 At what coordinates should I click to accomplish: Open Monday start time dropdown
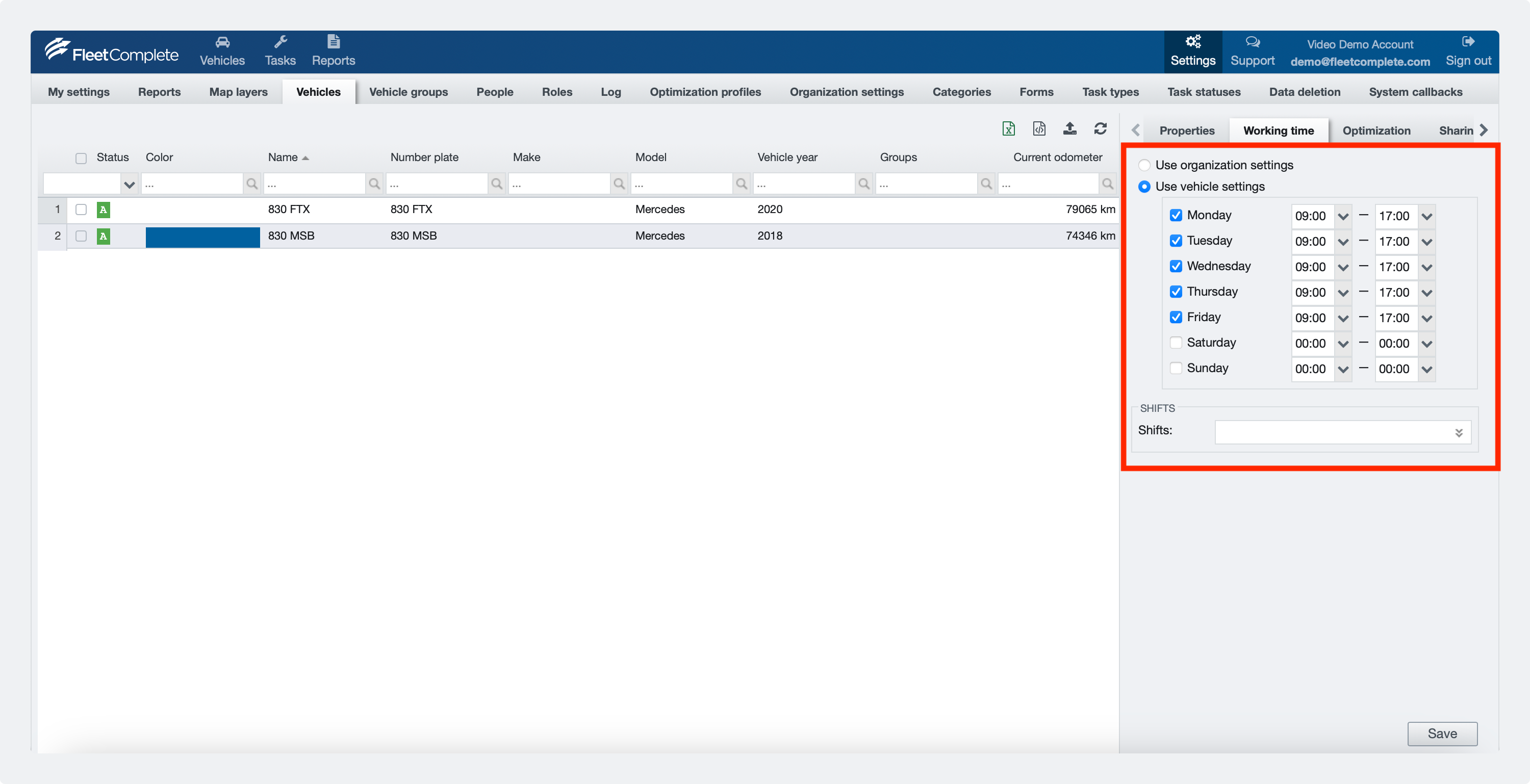(x=1342, y=216)
